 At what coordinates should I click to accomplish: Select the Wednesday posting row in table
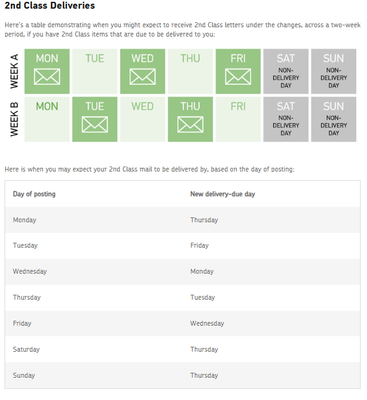(182, 272)
